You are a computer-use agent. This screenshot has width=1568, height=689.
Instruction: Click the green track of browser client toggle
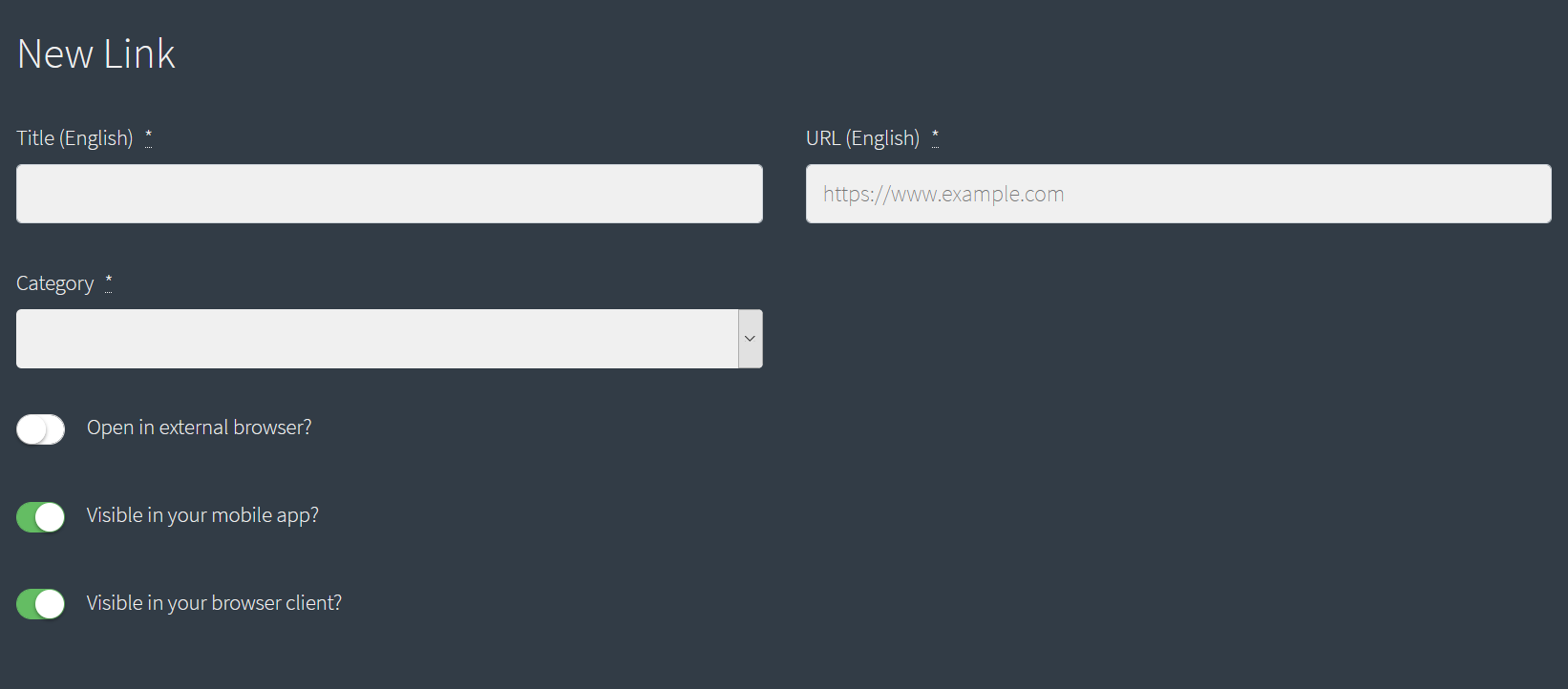[x=27, y=604]
